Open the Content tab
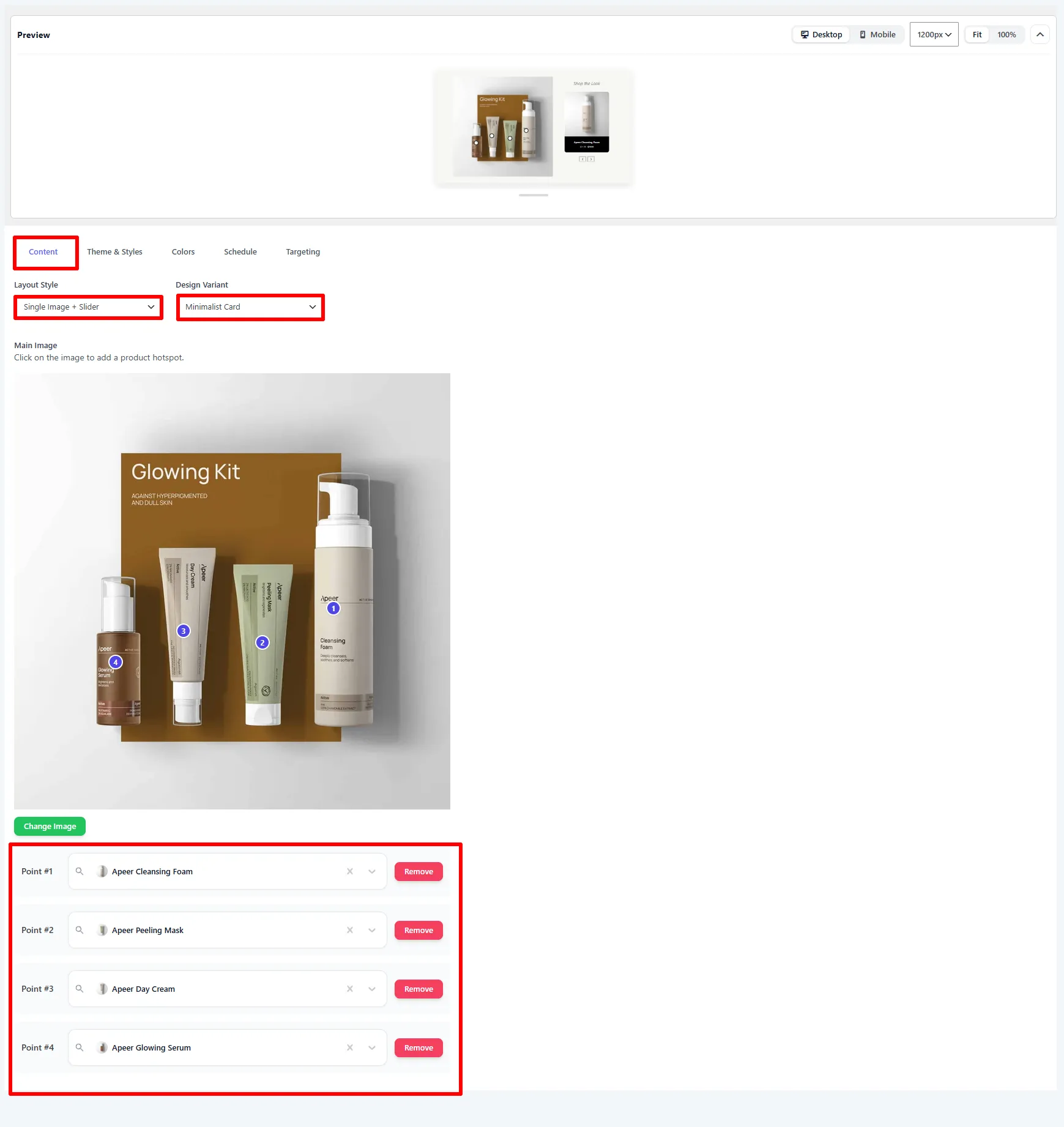Screen dimensions: 1064x1127 coord(43,252)
